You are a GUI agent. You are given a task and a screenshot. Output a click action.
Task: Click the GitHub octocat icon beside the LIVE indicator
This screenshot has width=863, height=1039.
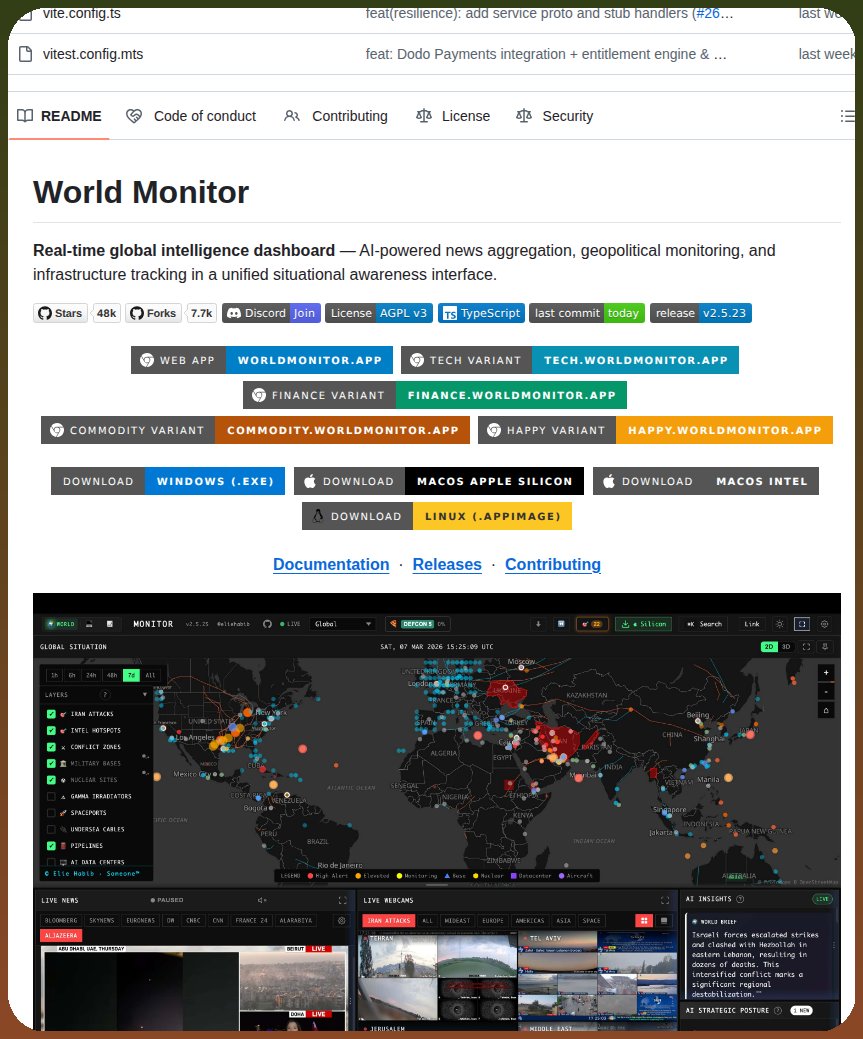tap(268, 624)
